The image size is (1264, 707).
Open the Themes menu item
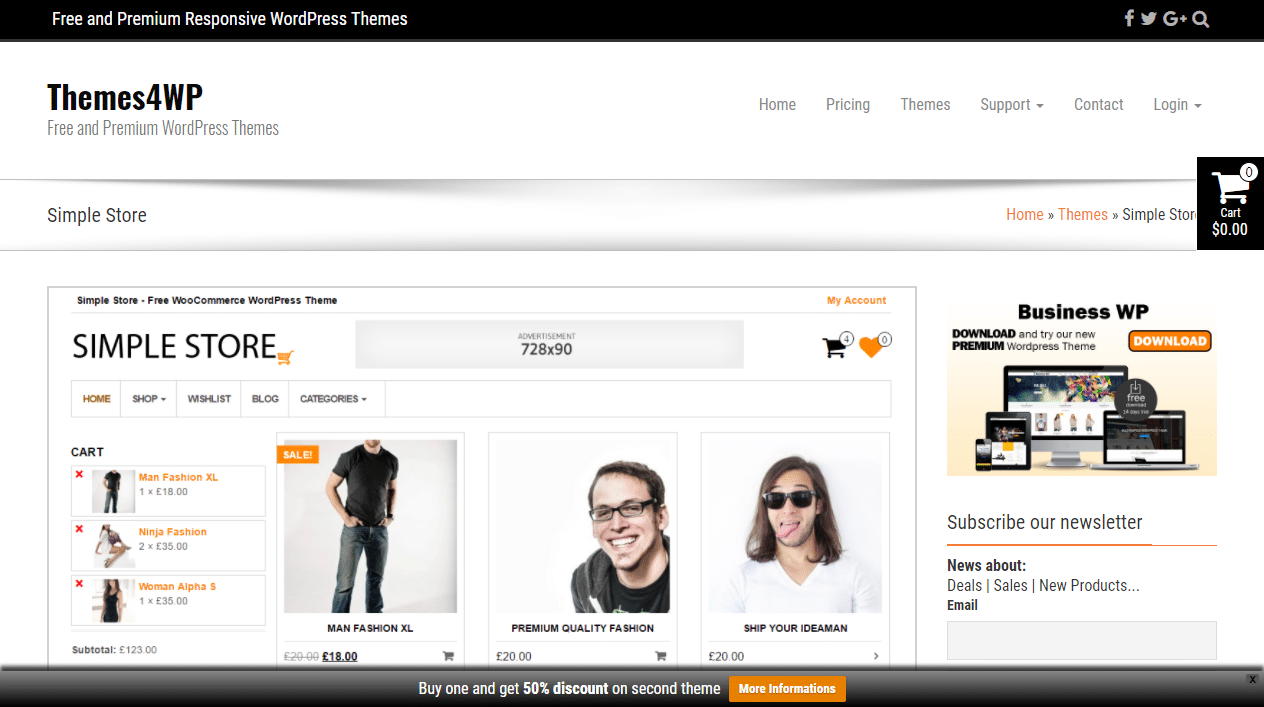(925, 104)
